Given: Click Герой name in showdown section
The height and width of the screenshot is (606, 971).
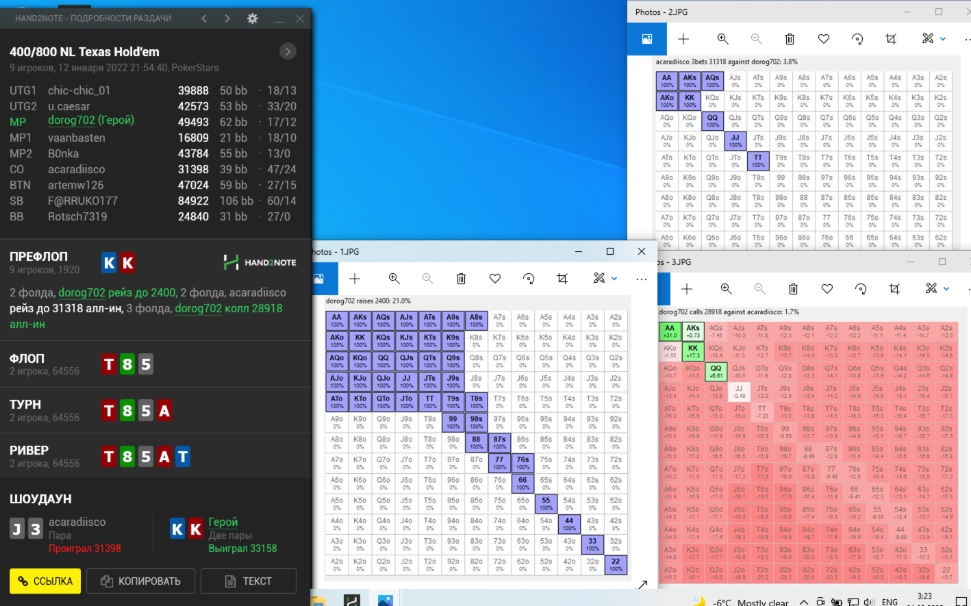Looking at the screenshot, I should coord(223,522).
